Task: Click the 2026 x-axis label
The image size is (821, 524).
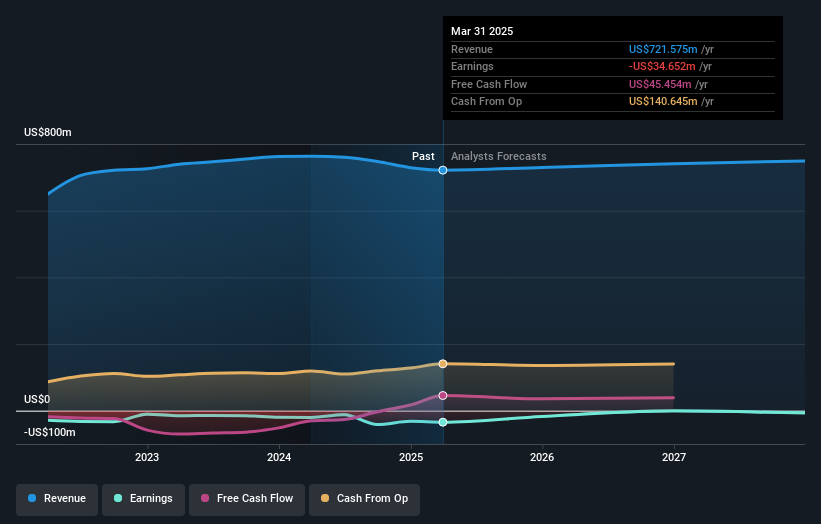Action: point(542,458)
